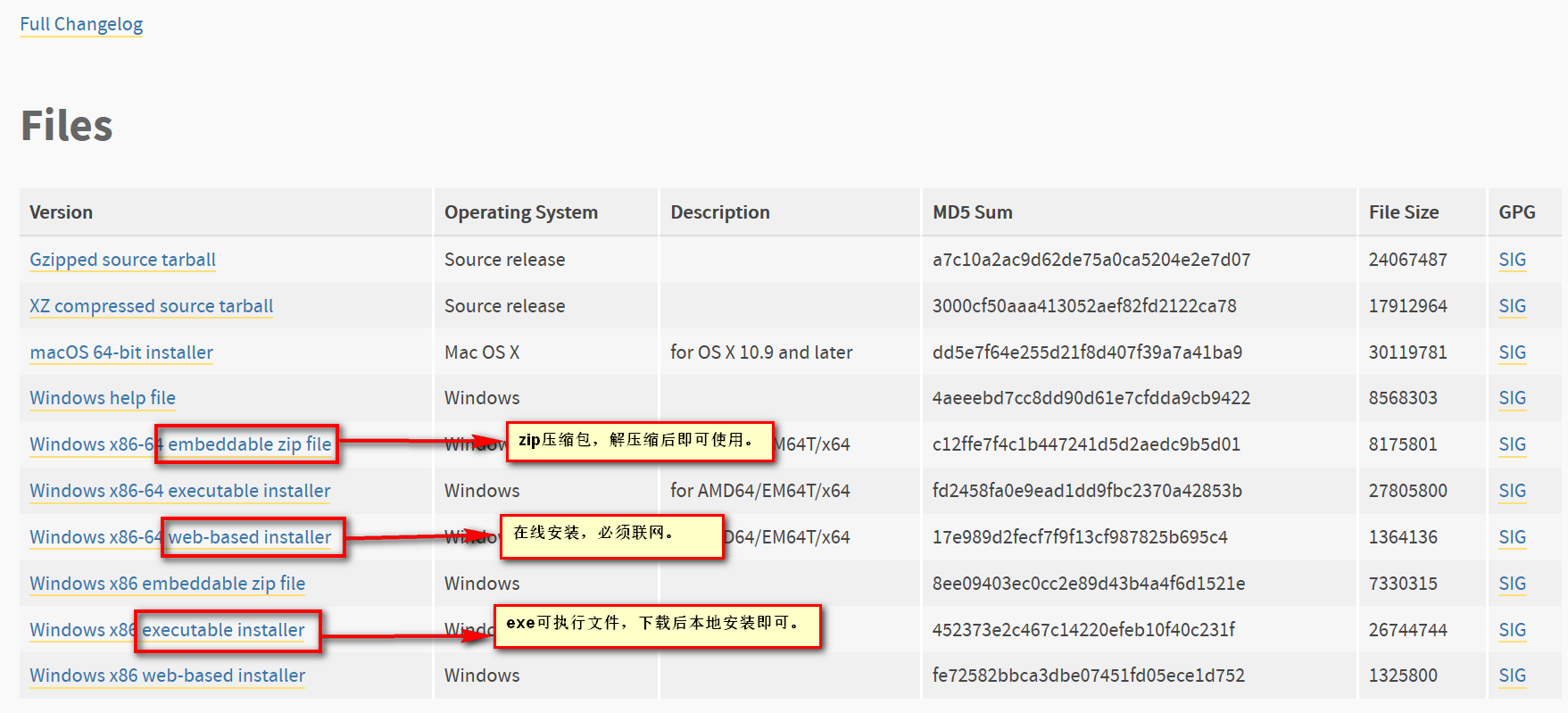Viewport: 1568px width, 713px height.
Task: Select MD5 8ee09403ec0cc2e89d43b4a4f6d1521e
Action: click(1089, 584)
